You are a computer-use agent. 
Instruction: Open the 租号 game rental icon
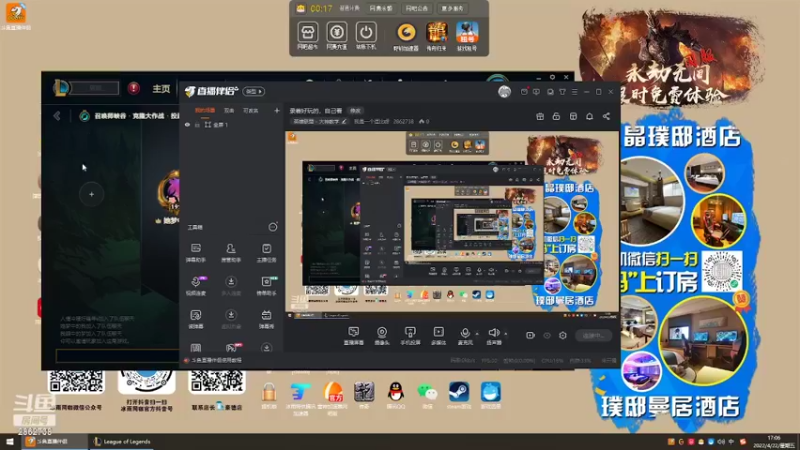pyautogui.click(x=467, y=36)
